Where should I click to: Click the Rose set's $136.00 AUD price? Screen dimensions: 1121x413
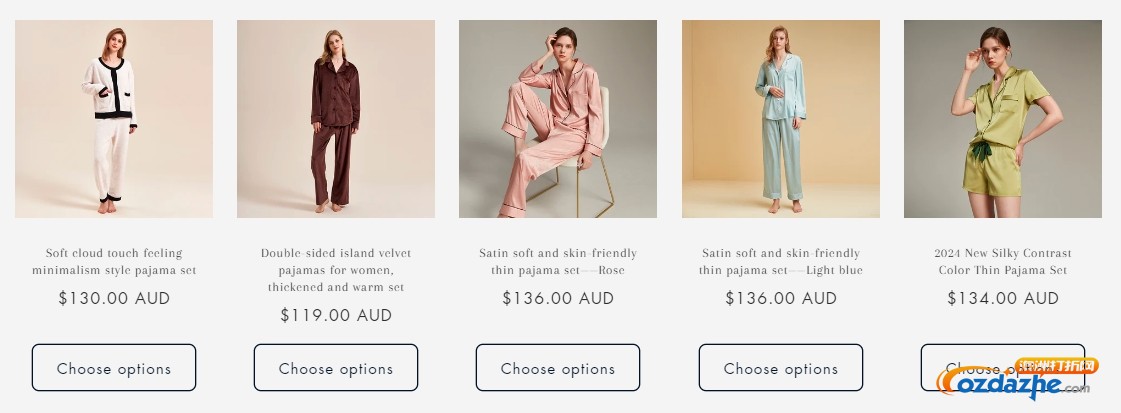(558, 299)
